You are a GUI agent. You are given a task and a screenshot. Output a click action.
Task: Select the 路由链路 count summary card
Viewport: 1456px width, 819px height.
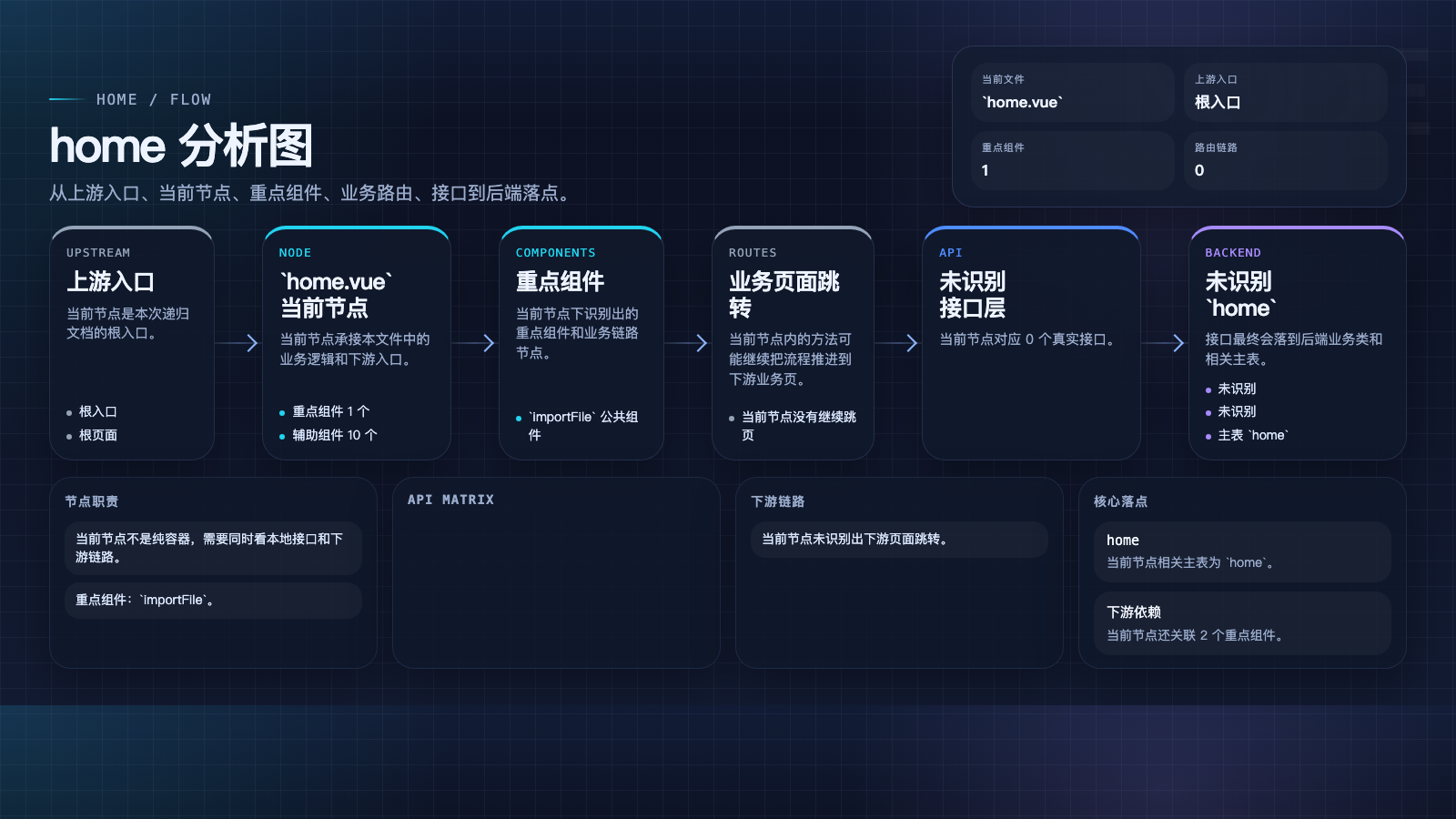1286,160
